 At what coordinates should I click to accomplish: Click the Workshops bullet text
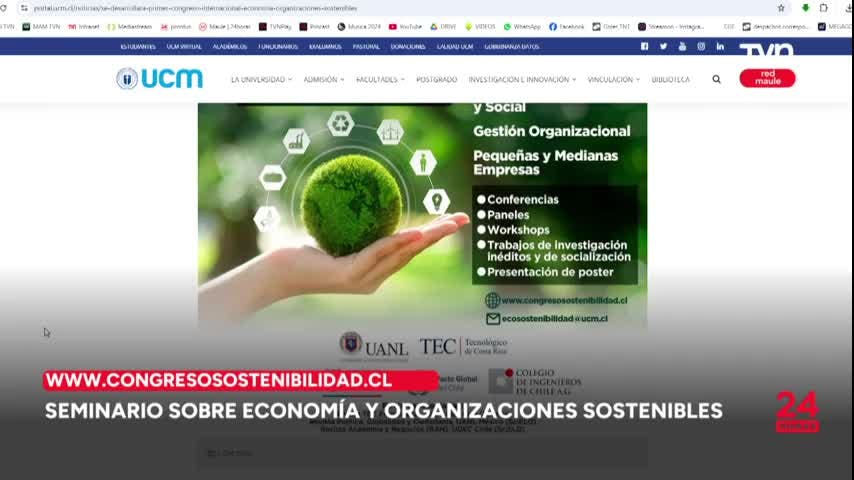click(x=518, y=230)
